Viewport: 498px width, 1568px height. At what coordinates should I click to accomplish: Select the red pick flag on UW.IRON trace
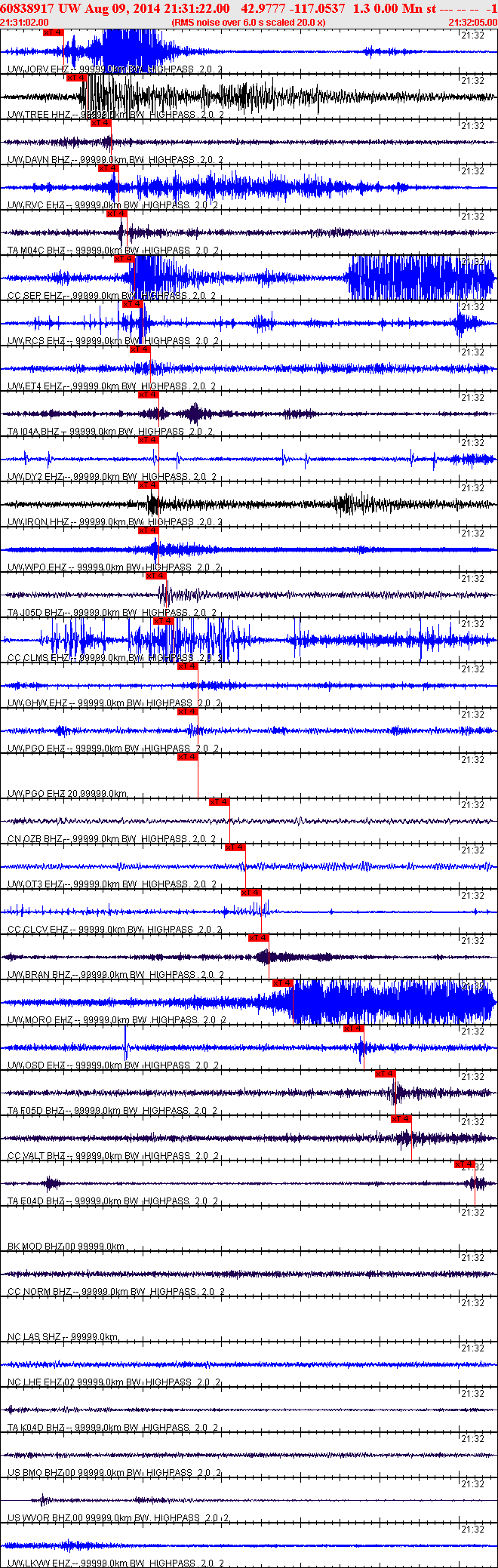coord(148,485)
